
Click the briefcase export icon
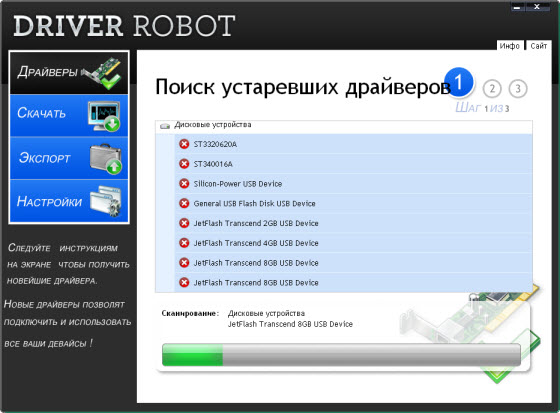click(106, 159)
